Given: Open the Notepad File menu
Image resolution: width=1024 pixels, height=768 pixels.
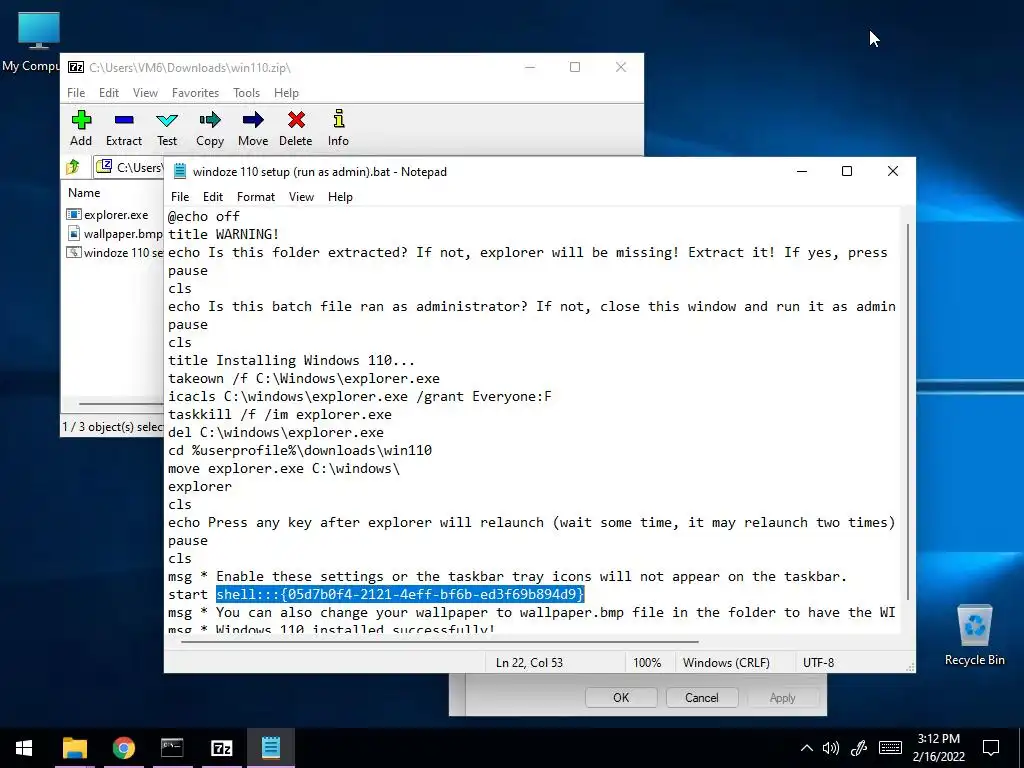Looking at the screenshot, I should tap(180, 197).
